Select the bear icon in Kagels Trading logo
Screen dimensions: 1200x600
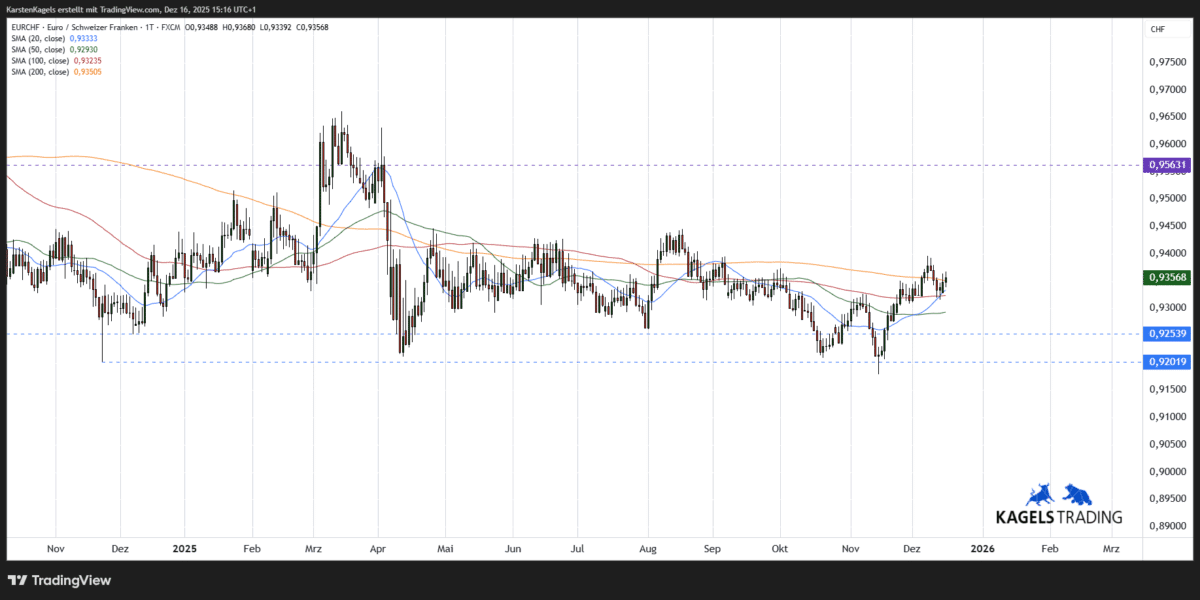[x=1077, y=493]
